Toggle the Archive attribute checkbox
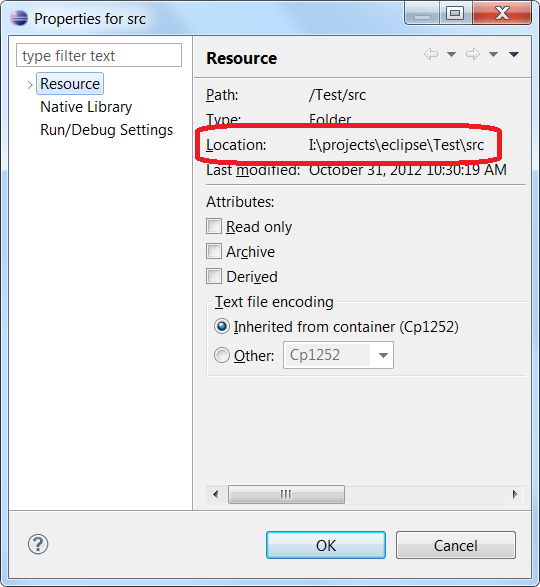Image resolution: width=540 pixels, height=587 pixels. 214,251
